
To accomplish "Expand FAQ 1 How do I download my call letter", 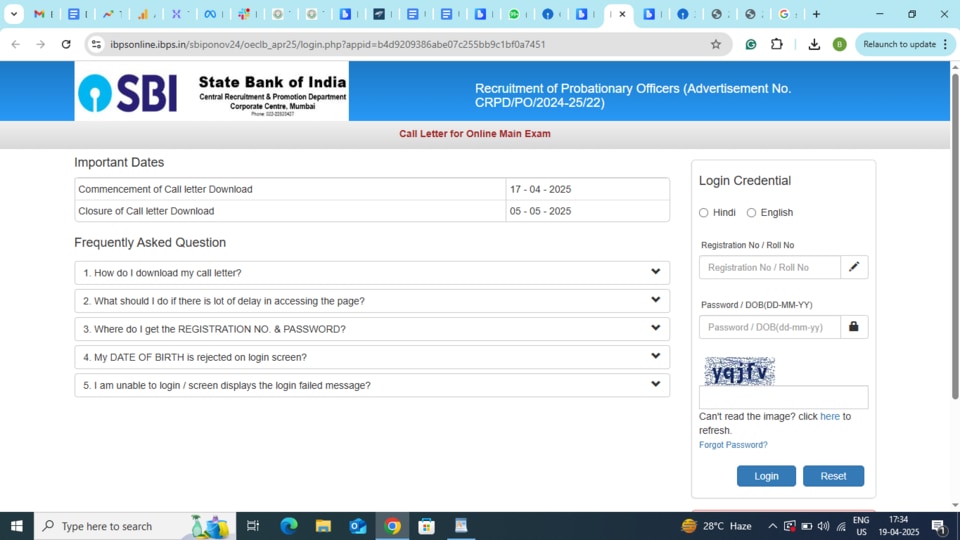I will click(372, 272).
